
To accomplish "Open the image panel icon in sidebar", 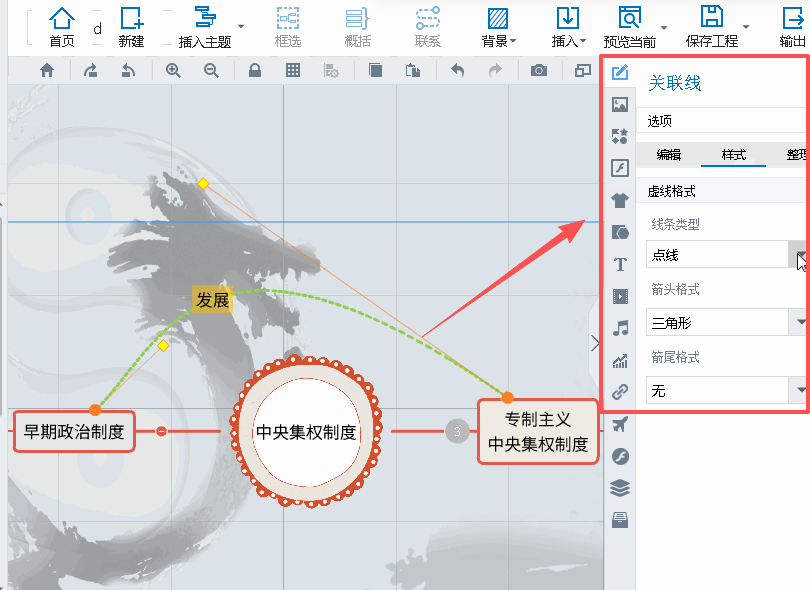I will (x=620, y=104).
